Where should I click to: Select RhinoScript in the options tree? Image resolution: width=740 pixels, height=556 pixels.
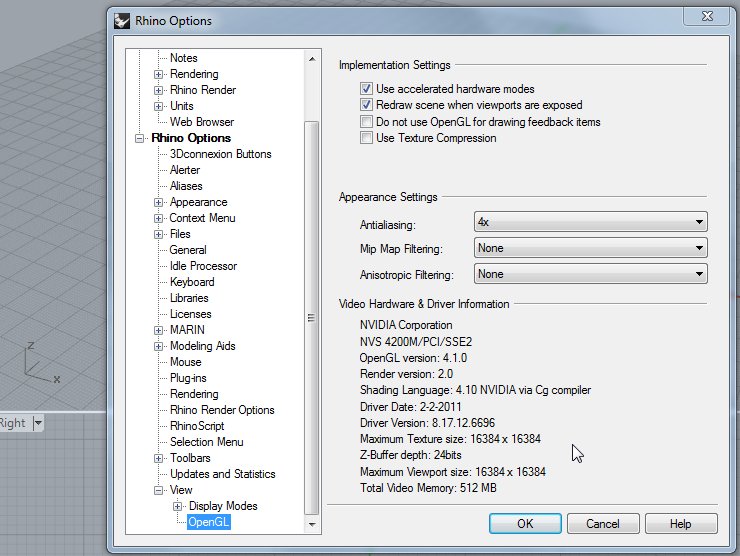click(x=197, y=426)
